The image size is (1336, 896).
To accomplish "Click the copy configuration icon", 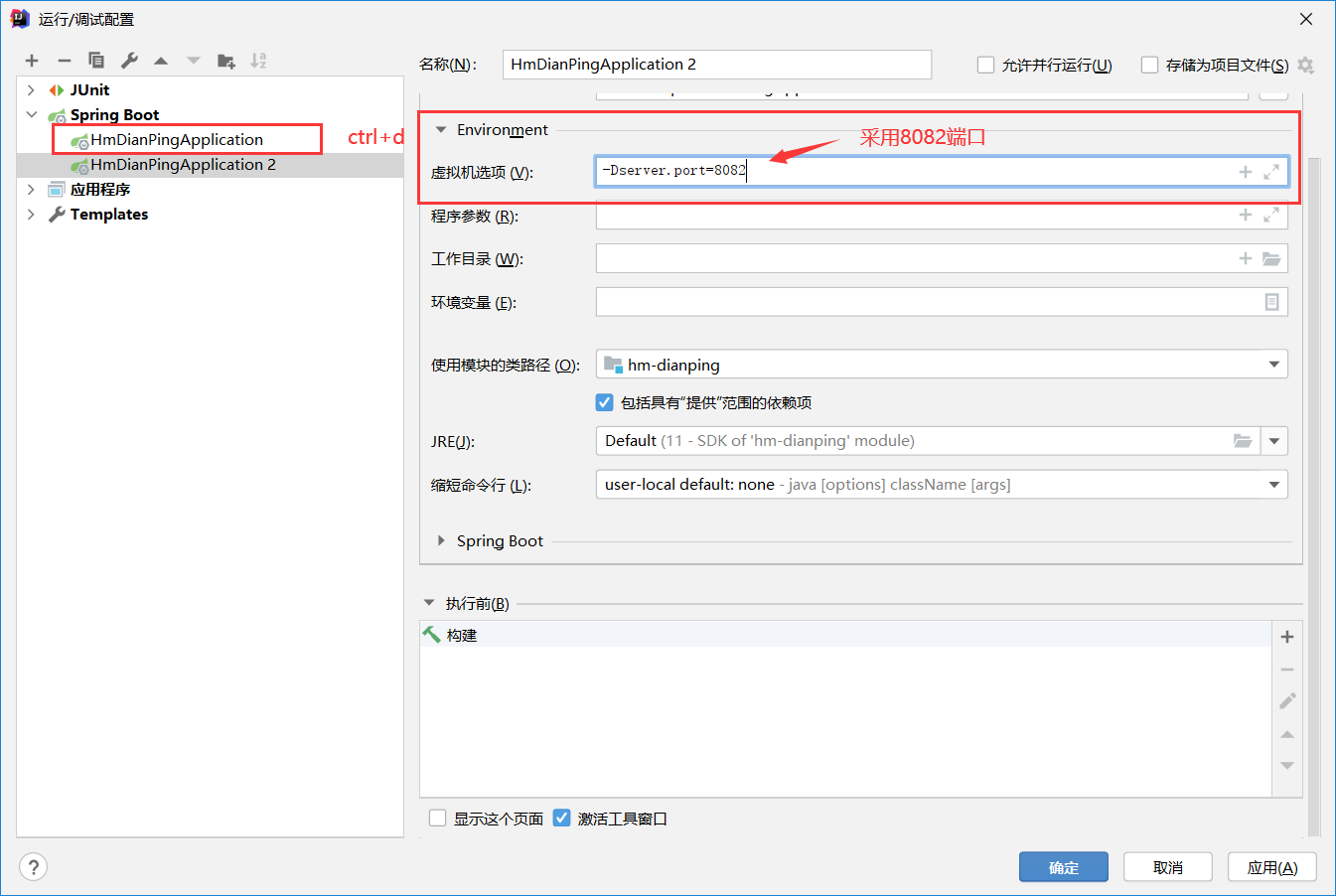I will point(96,61).
